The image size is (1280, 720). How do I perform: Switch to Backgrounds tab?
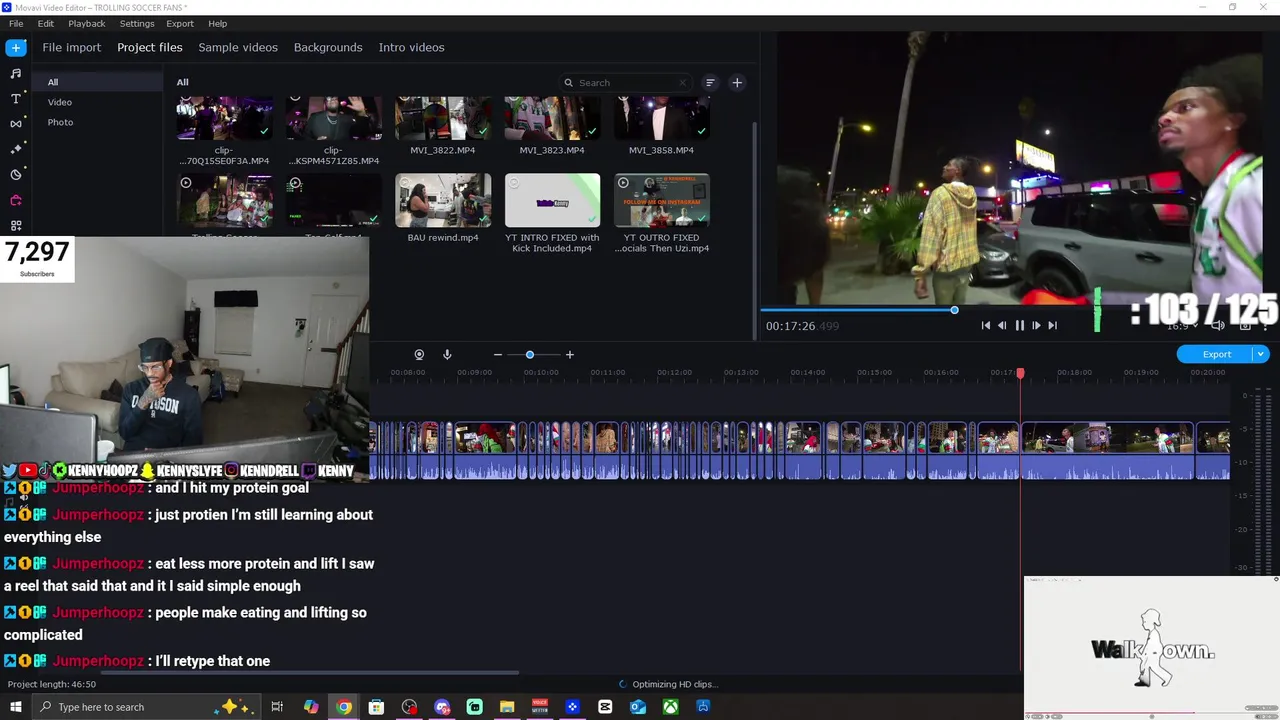point(328,47)
